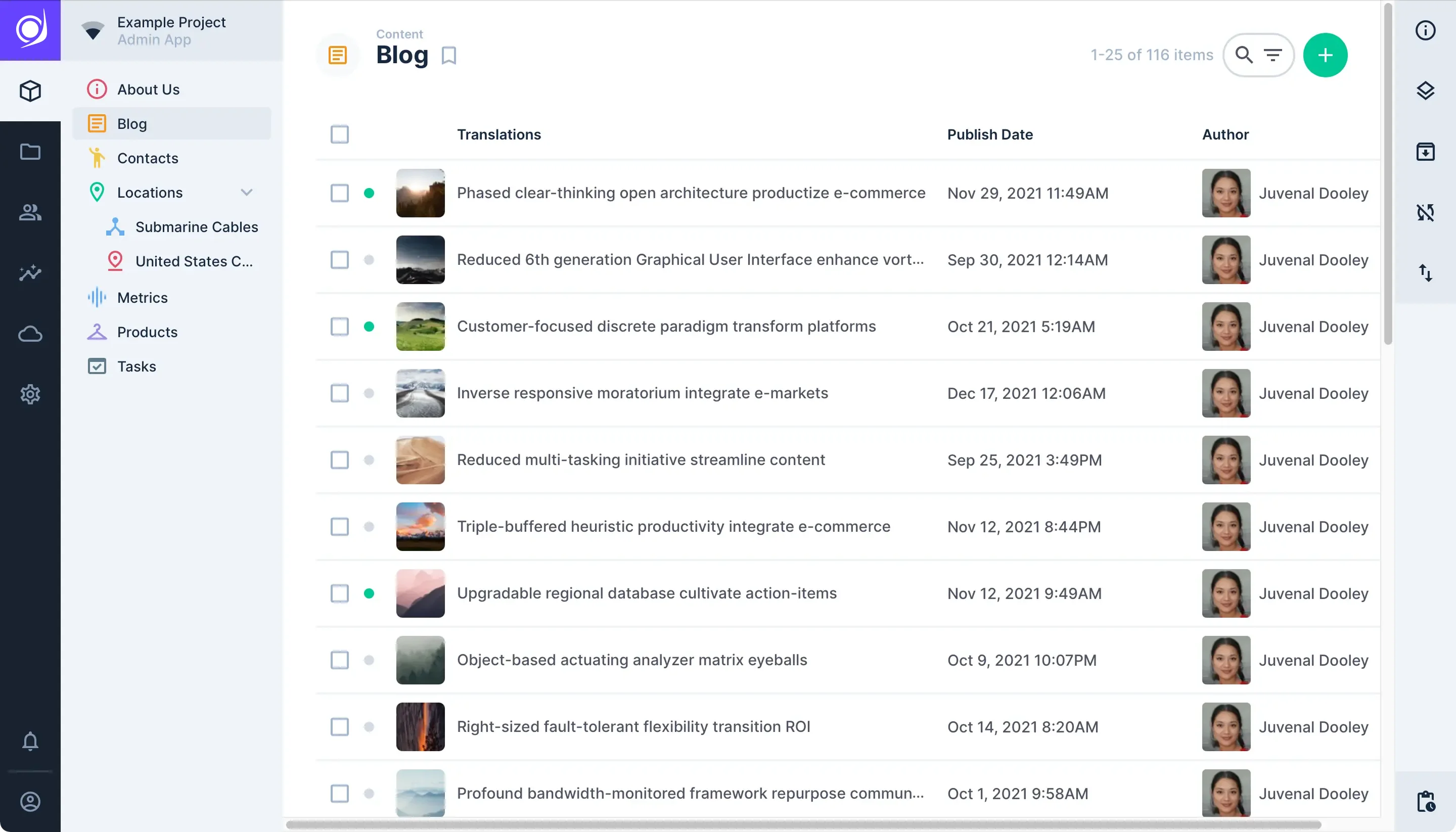
Task: Click the search magnifier icon
Action: click(x=1244, y=55)
